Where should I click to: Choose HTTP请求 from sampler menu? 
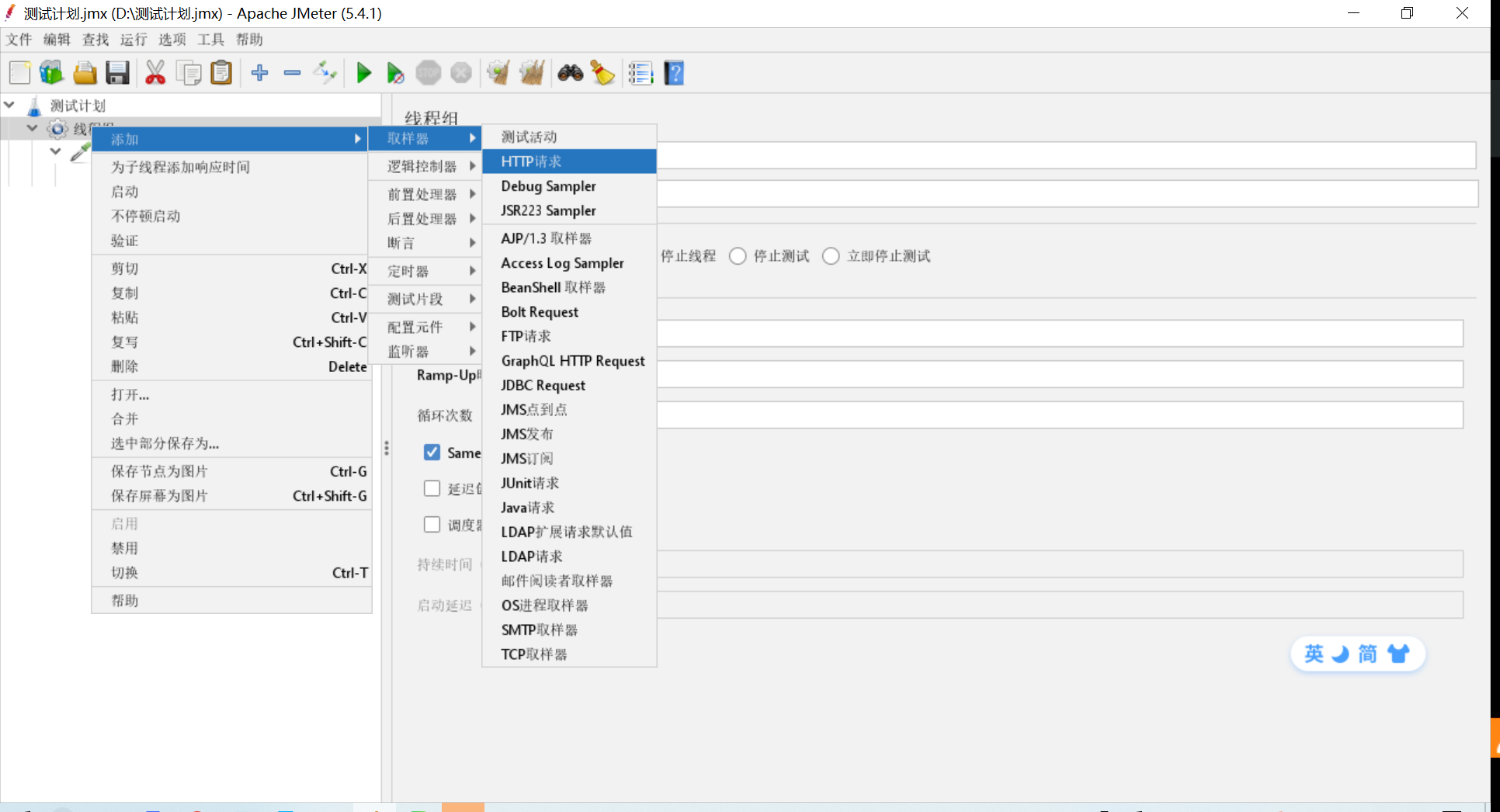pos(569,161)
